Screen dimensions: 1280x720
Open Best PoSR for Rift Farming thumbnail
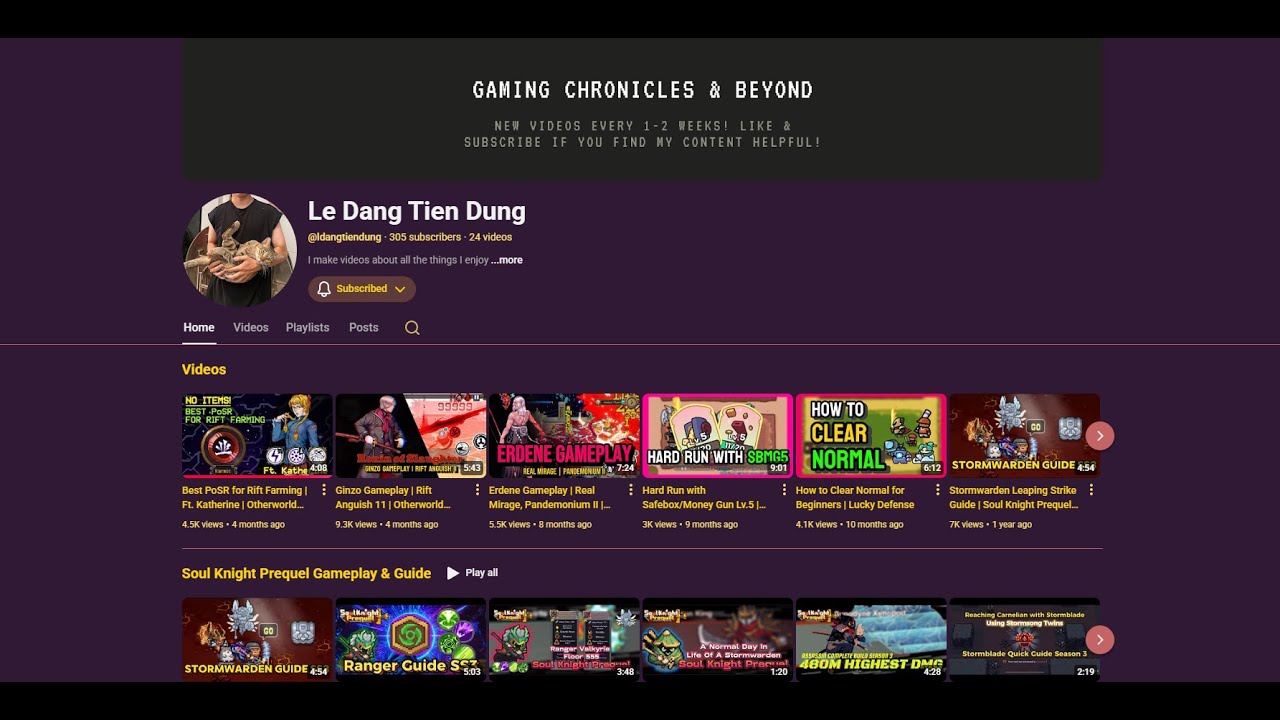point(257,435)
